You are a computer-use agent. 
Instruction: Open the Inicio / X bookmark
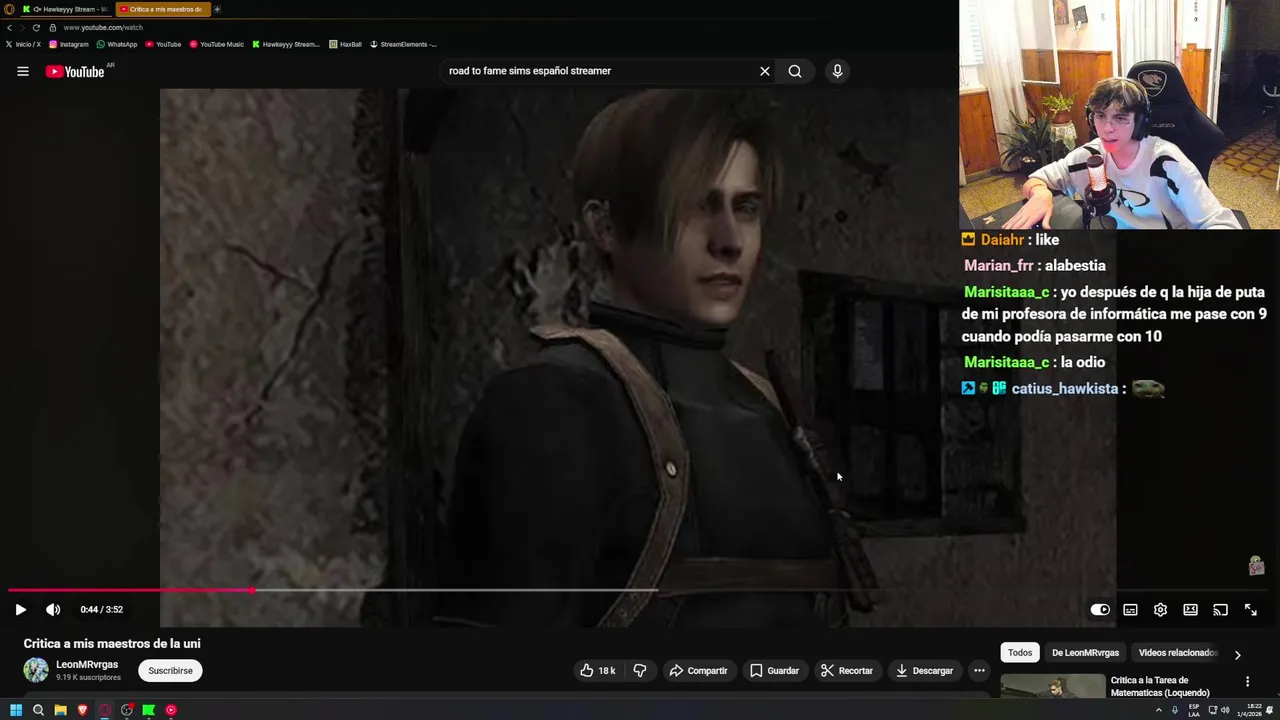[x=23, y=44]
